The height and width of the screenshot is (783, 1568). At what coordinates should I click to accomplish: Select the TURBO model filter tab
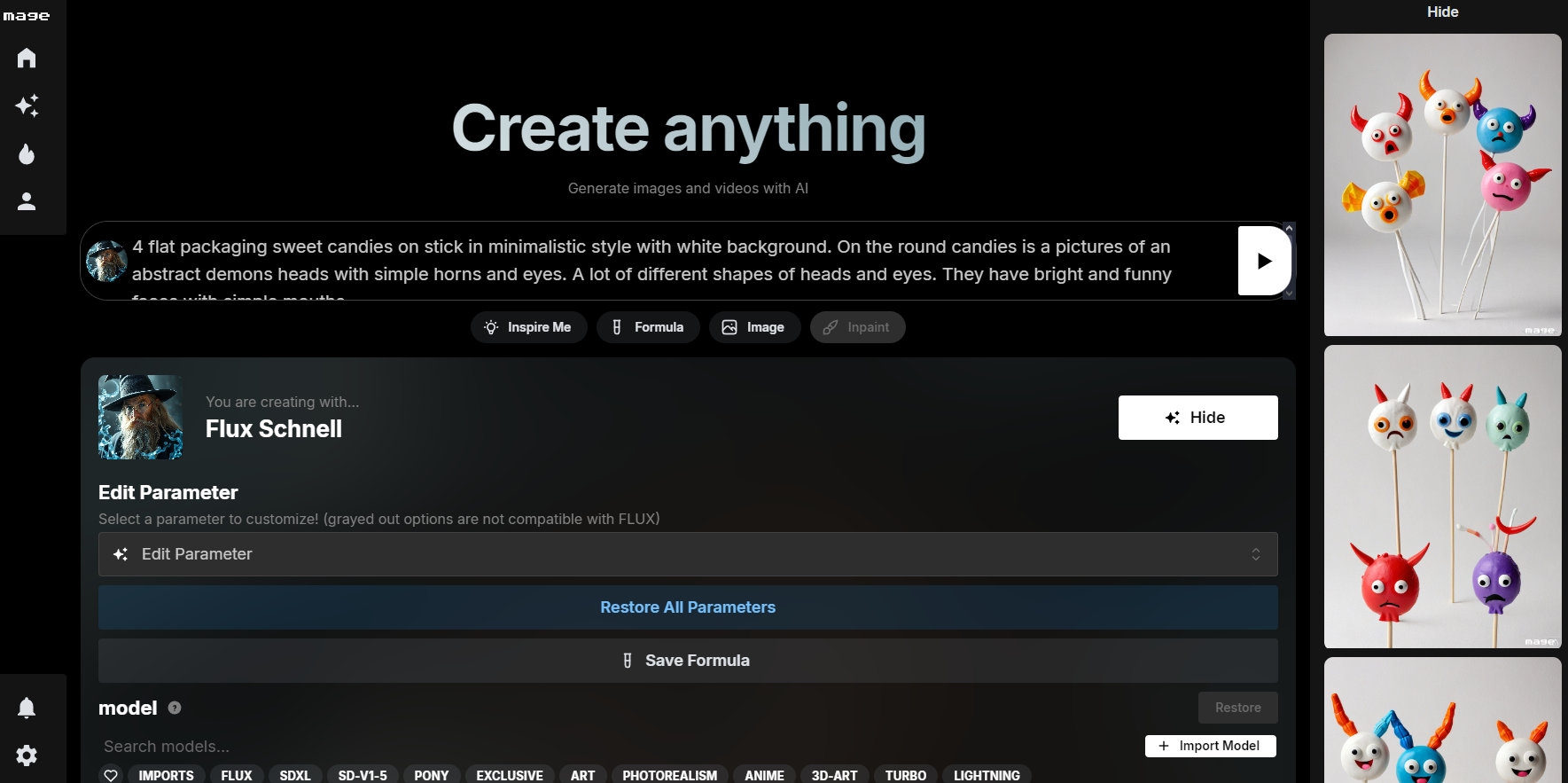tap(906, 775)
